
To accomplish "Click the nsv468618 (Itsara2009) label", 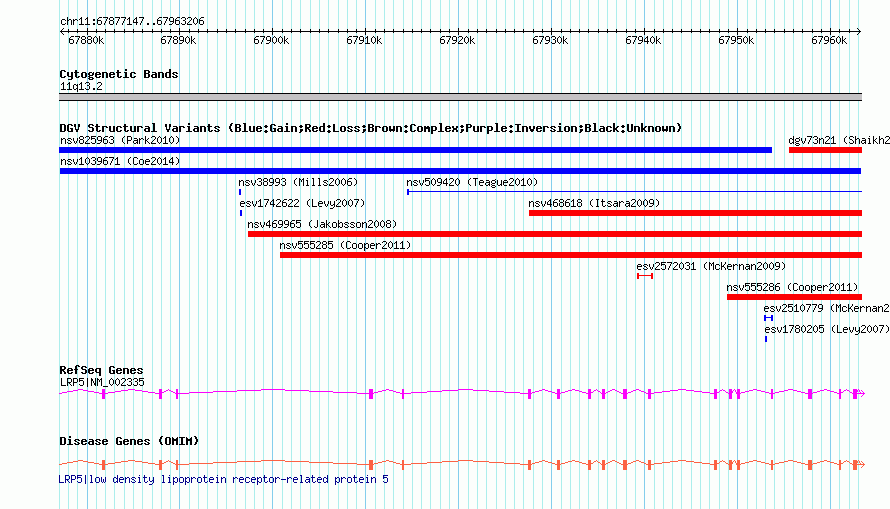I will pyautogui.click(x=594, y=203).
